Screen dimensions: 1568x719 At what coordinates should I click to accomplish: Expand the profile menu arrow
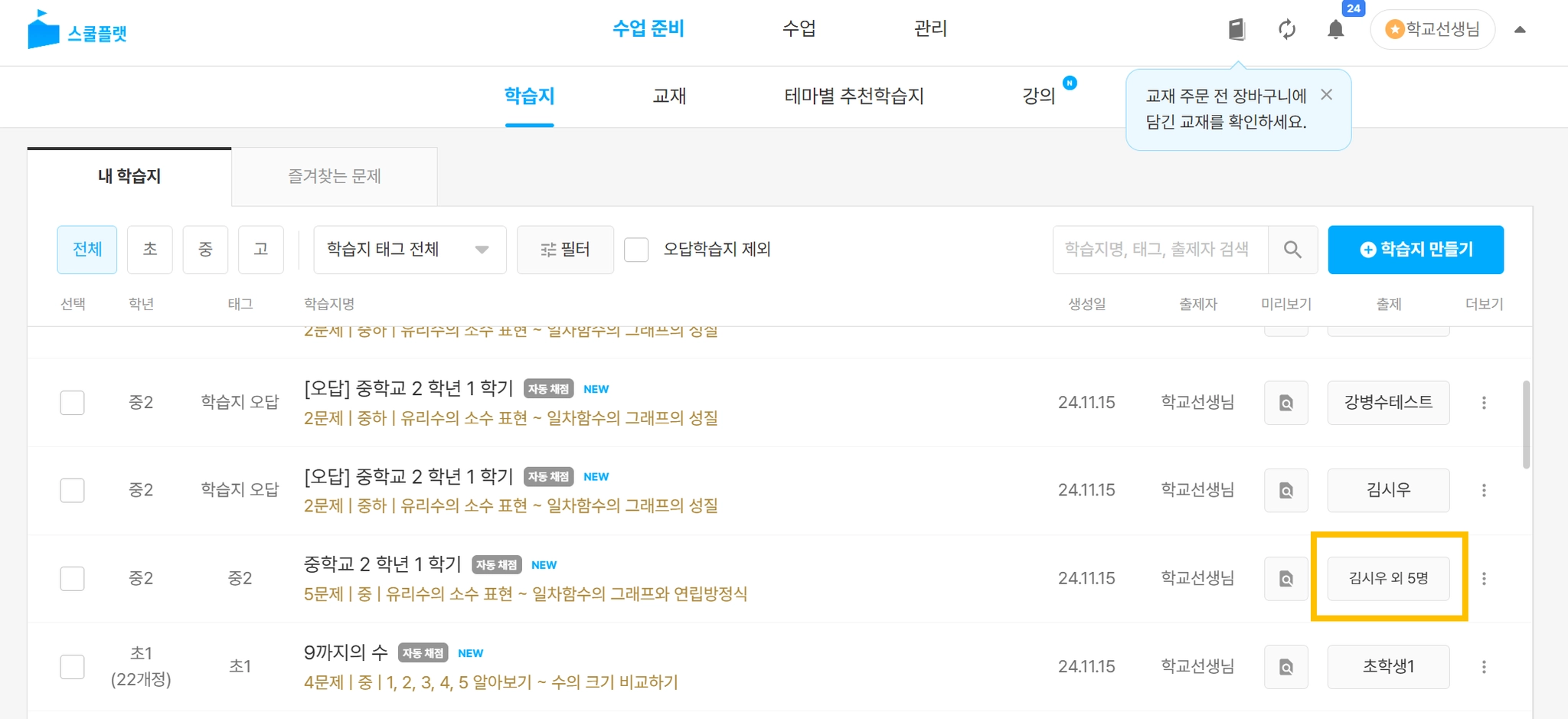point(1520,30)
